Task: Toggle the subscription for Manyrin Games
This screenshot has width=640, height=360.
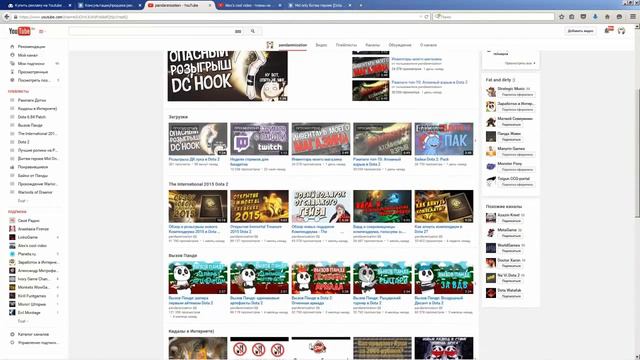Action: coord(517,155)
